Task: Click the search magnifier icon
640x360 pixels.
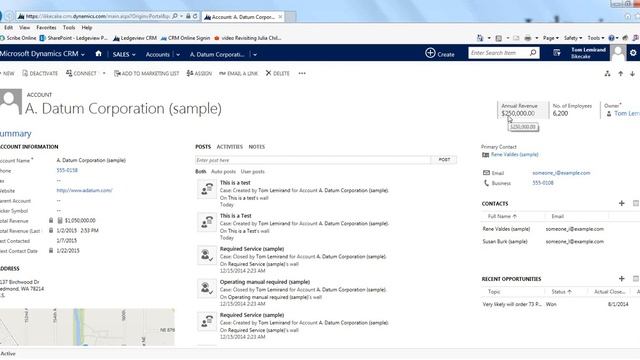Action: (533, 53)
